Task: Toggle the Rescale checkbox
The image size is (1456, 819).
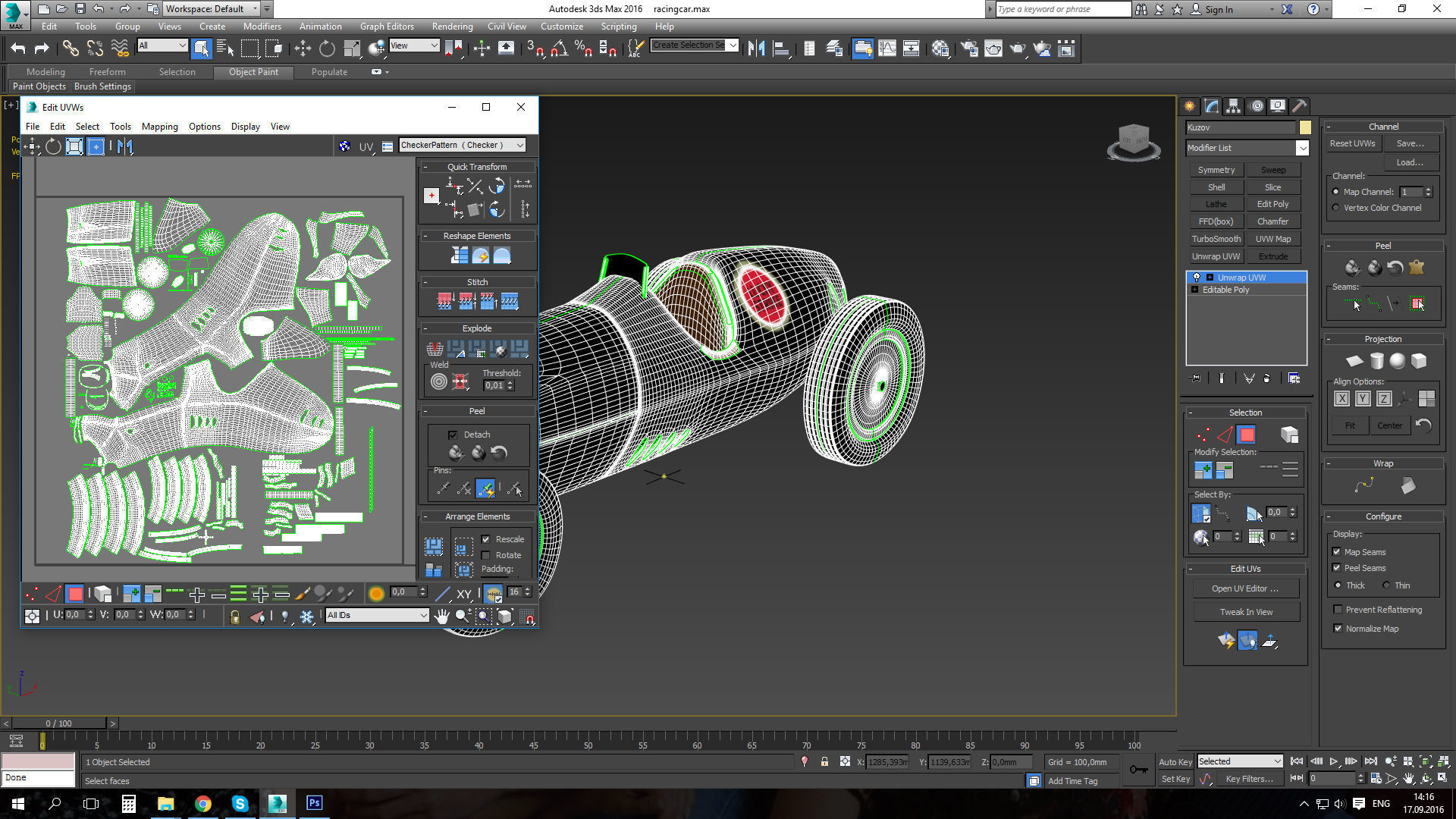Action: (486, 539)
